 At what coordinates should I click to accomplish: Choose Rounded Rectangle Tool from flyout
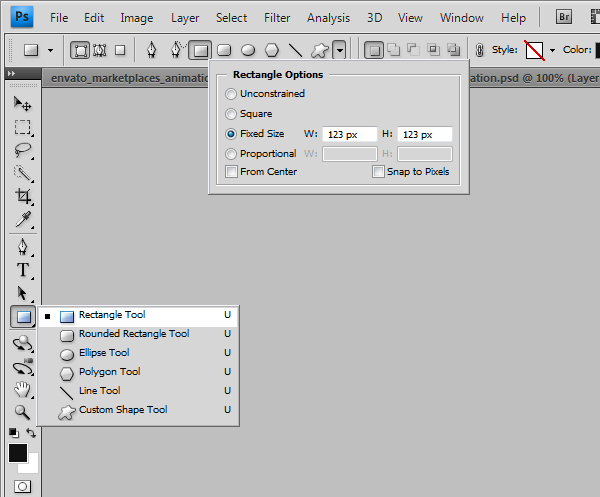click(138, 335)
